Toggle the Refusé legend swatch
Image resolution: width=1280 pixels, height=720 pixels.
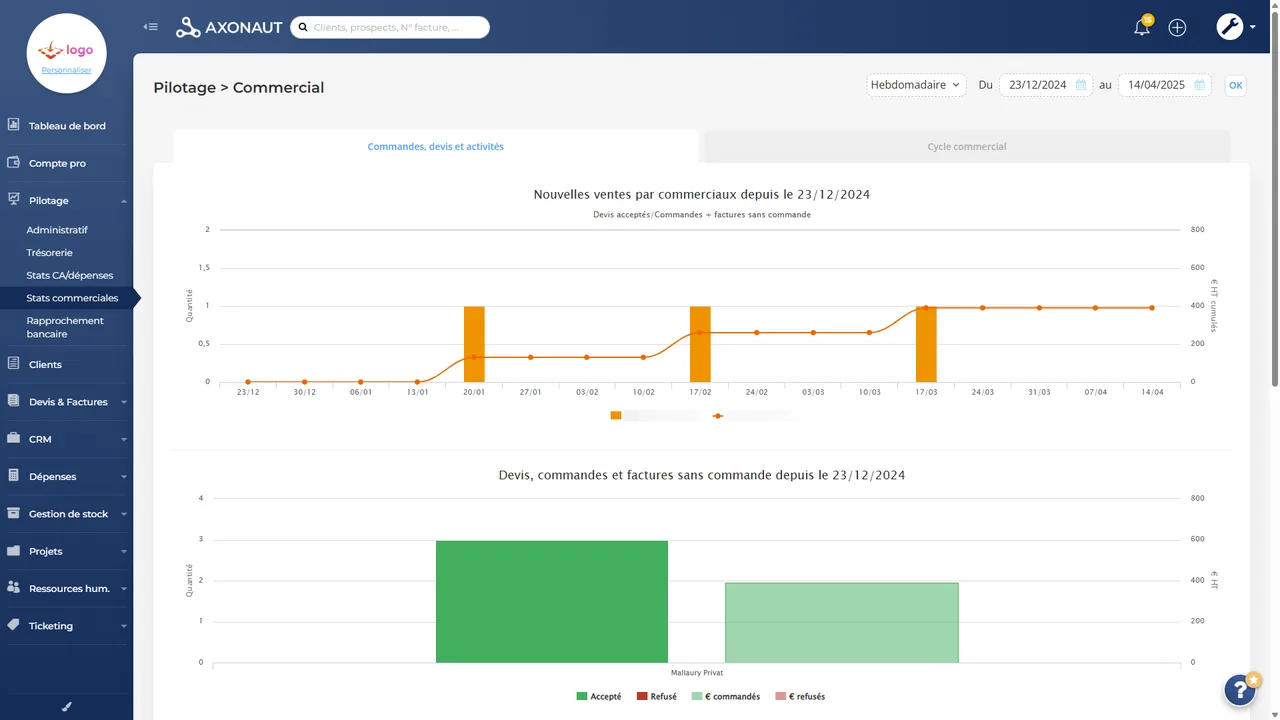tap(642, 696)
